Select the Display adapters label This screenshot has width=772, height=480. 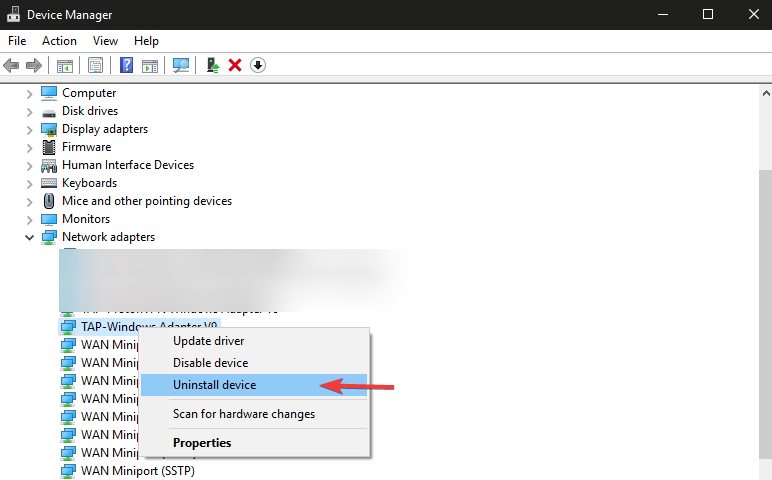[x=105, y=129]
